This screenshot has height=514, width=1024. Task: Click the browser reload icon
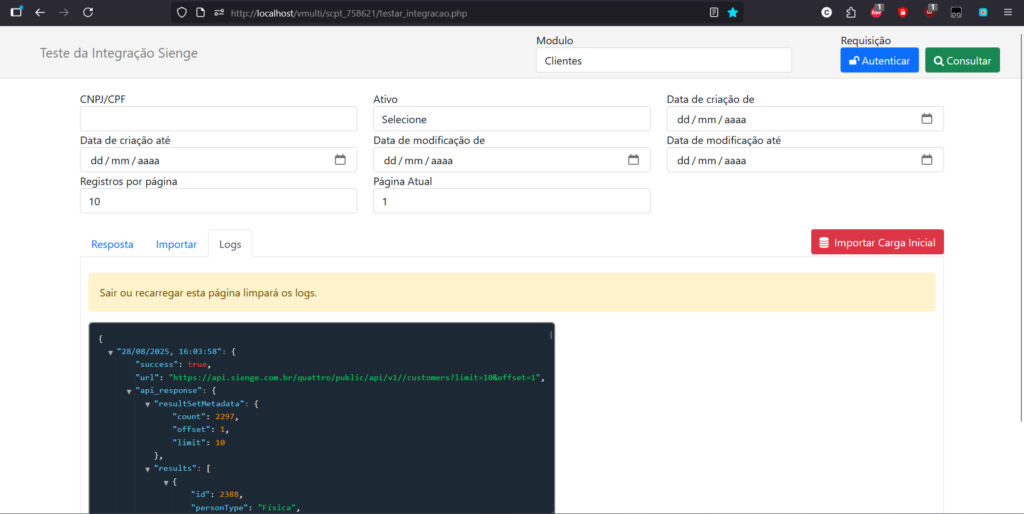pos(88,13)
